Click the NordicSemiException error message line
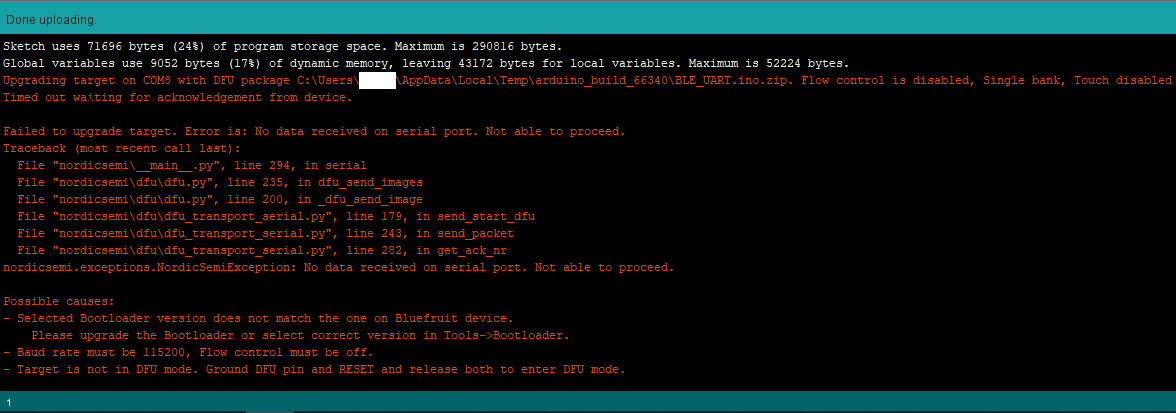The width and height of the screenshot is (1176, 413). pyautogui.click(x=338, y=267)
